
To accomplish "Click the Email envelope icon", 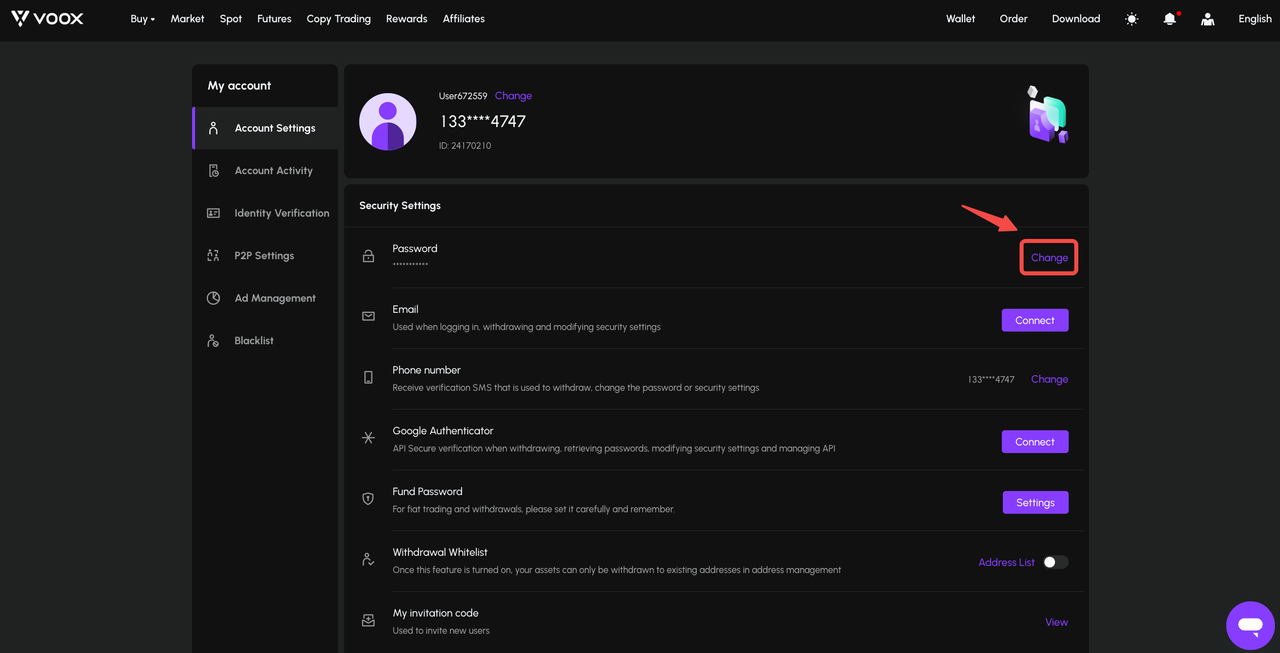I will pos(368,316).
